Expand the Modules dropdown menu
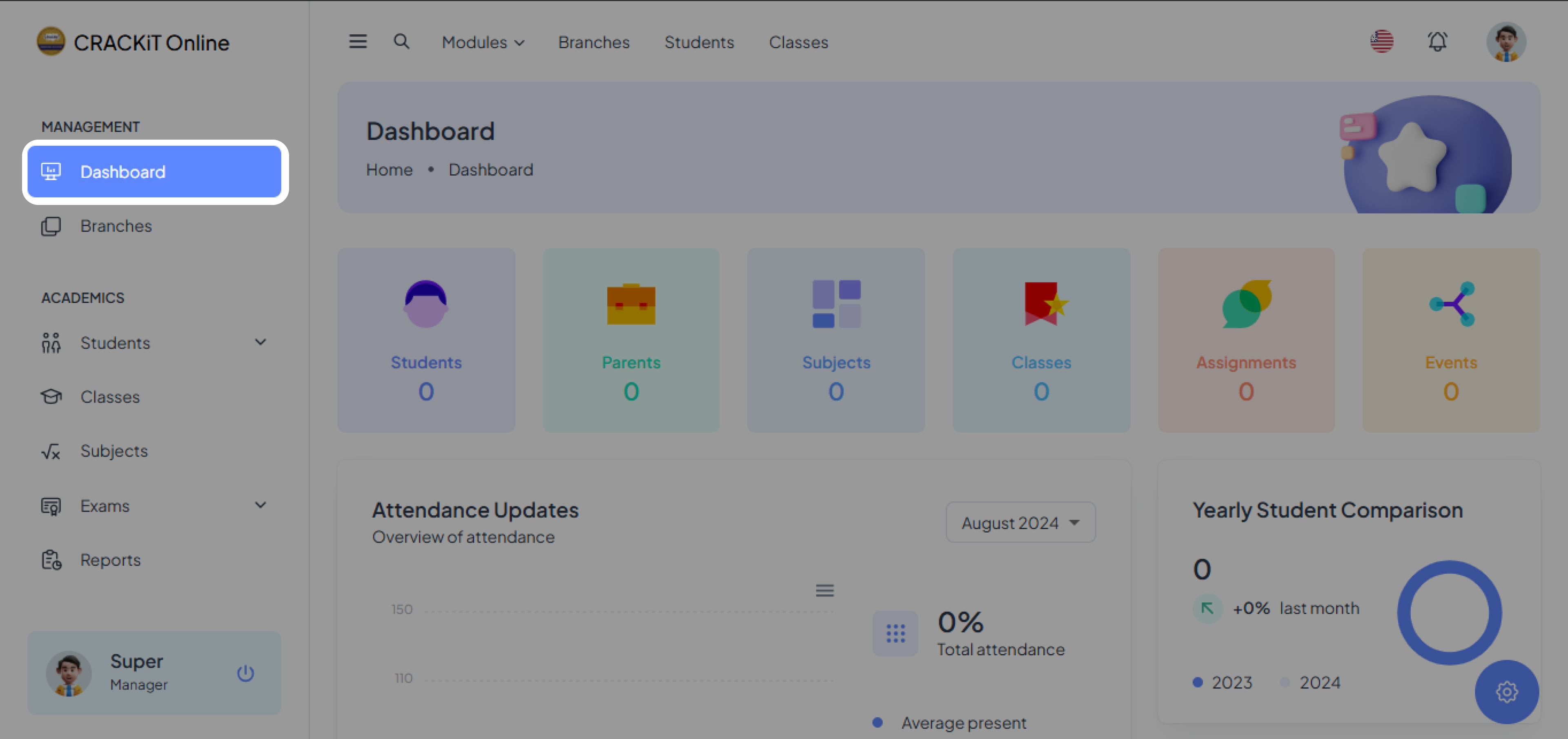The width and height of the screenshot is (1568, 739). [x=483, y=42]
